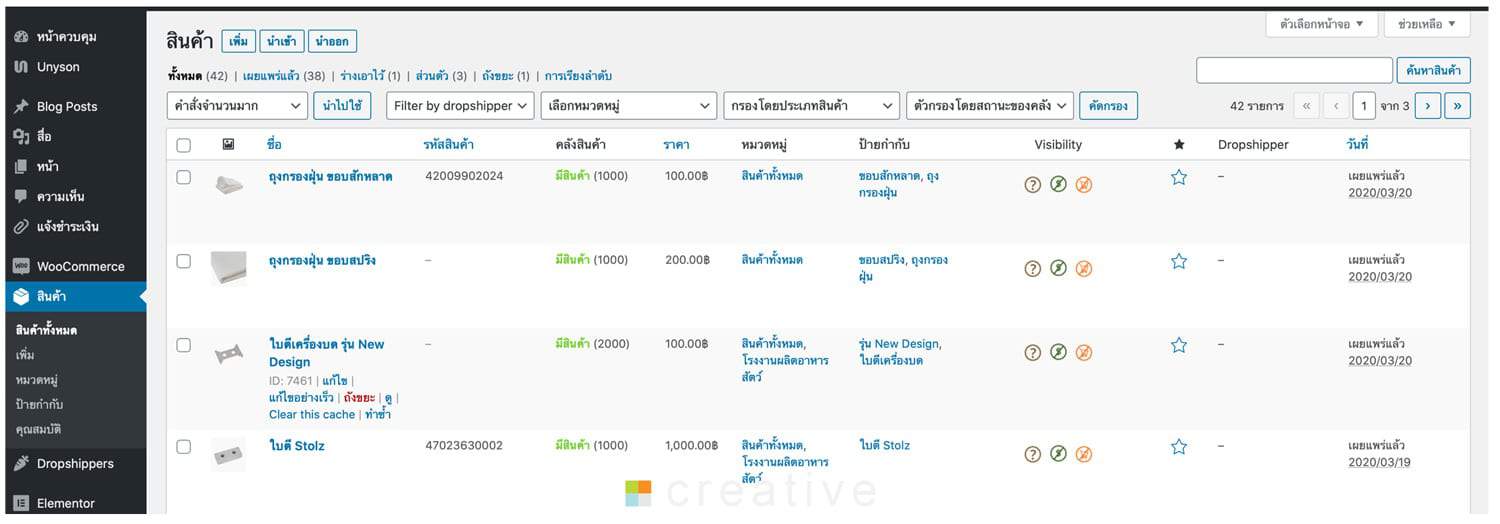Sort by the image column header icon
1500x524 pixels.
click(x=228, y=145)
